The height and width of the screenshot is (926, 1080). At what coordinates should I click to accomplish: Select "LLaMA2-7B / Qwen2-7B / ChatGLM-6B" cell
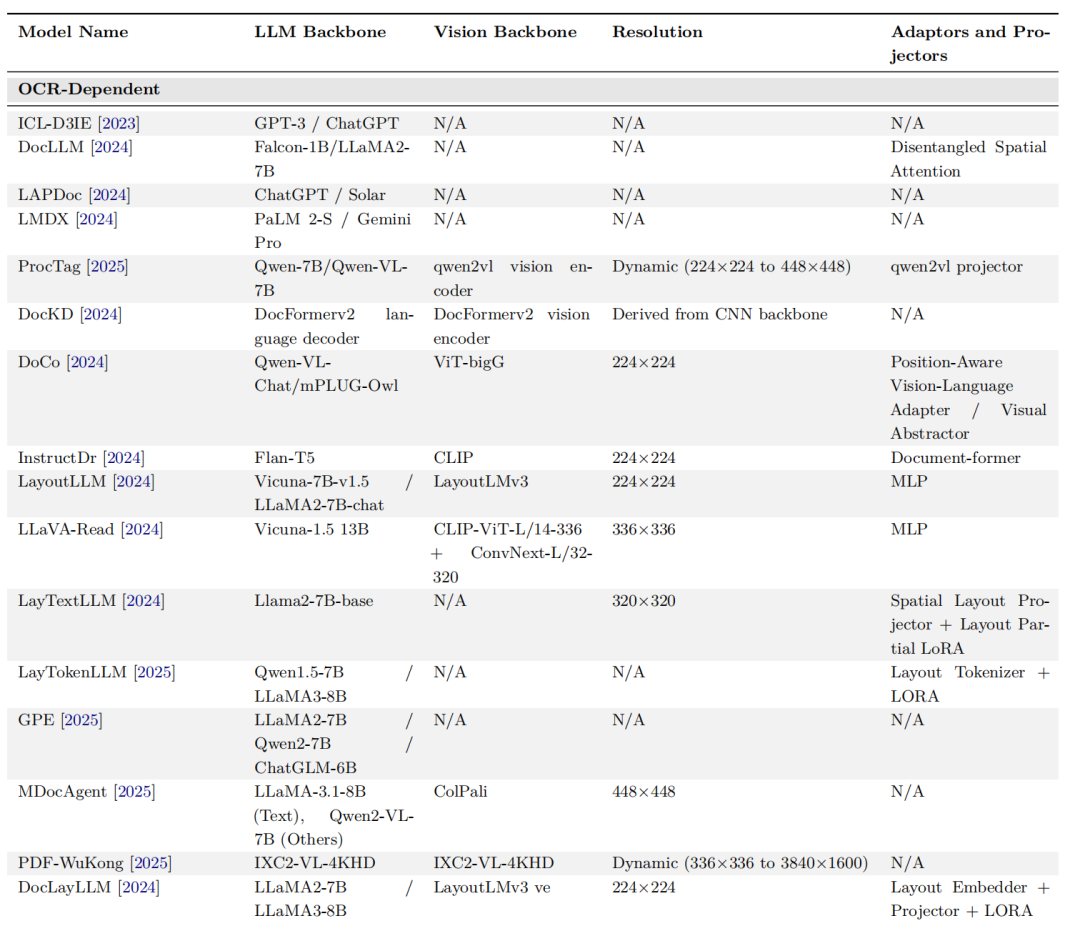(x=333, y=744)
